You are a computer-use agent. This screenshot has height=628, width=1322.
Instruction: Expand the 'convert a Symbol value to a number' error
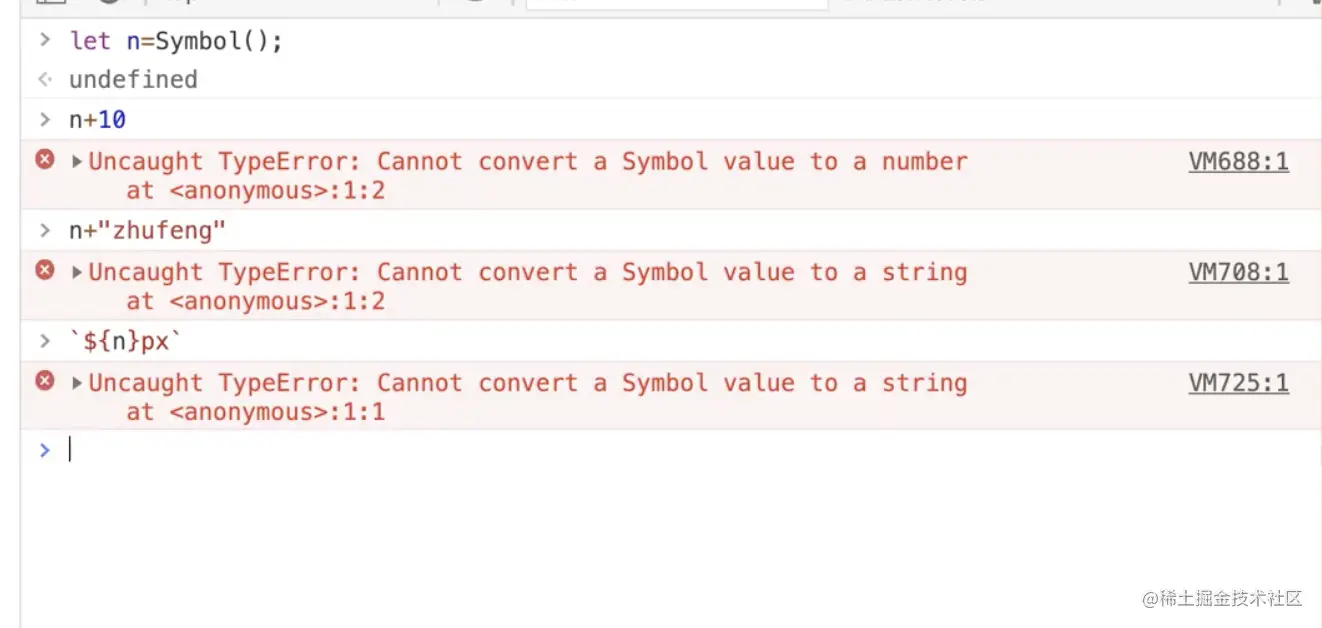(x=77, y=161)
